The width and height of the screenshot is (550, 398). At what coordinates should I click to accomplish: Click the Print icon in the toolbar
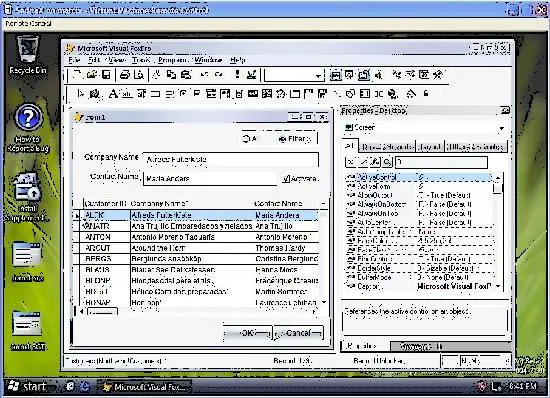(x=125, y=75)
